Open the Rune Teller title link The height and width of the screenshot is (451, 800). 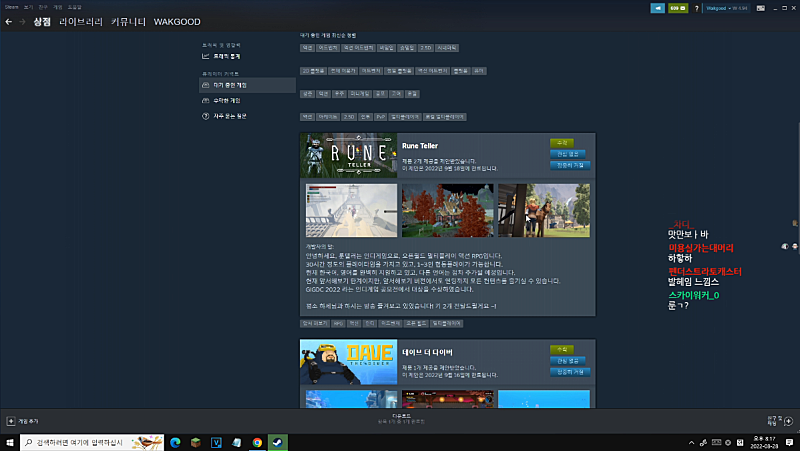click(x=420, y=145)
